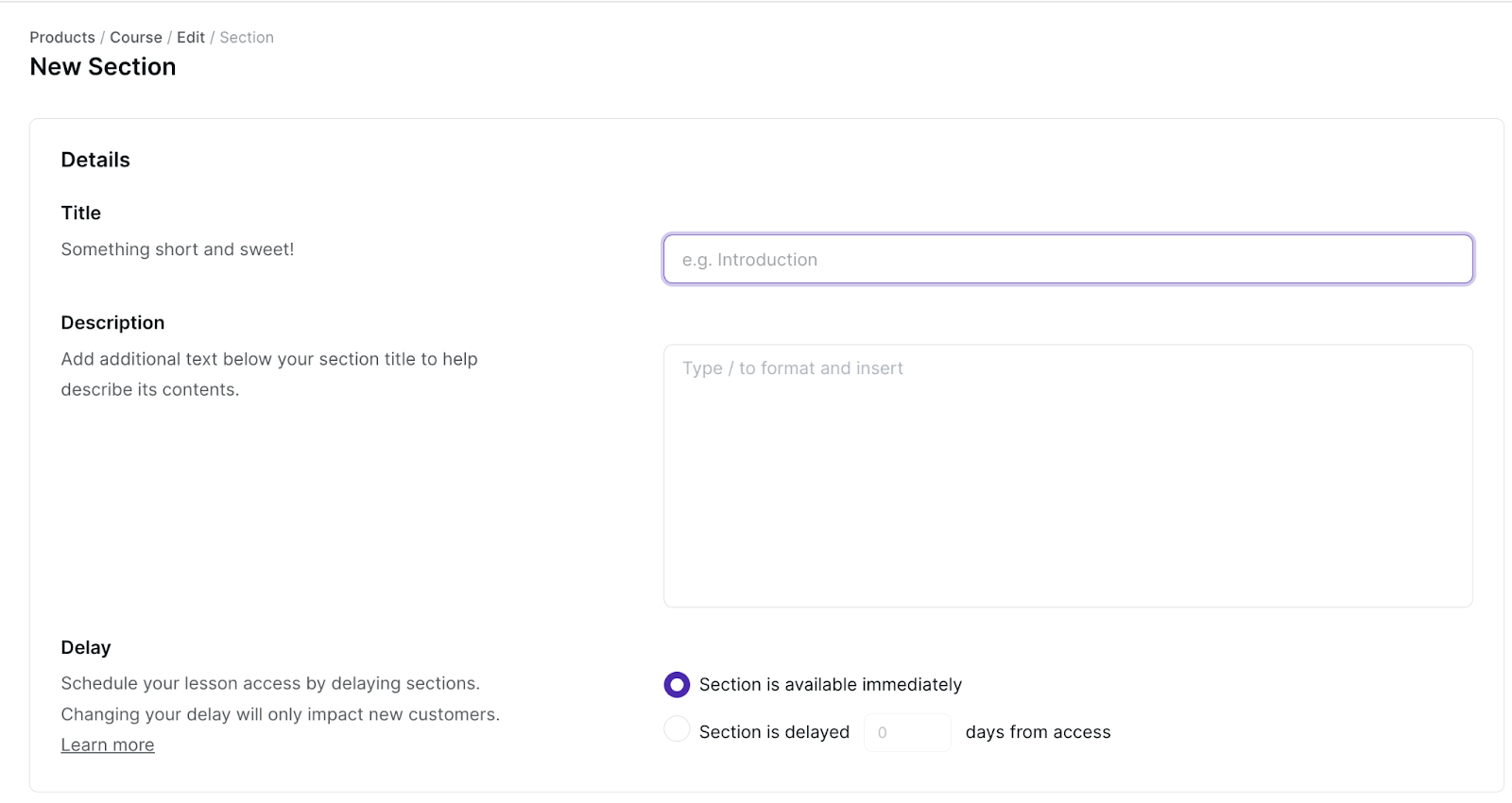The image size is (1512, 803).
Task: Open the Products breadcrumb link
Action: (62, 38)
